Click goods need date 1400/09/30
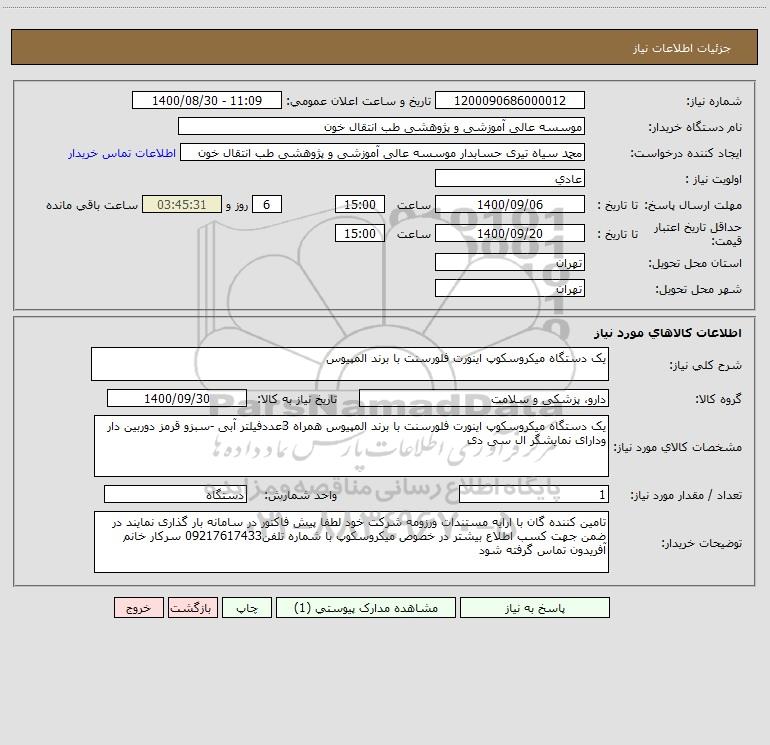Viewport: 770px width, 745px height. 177,398
